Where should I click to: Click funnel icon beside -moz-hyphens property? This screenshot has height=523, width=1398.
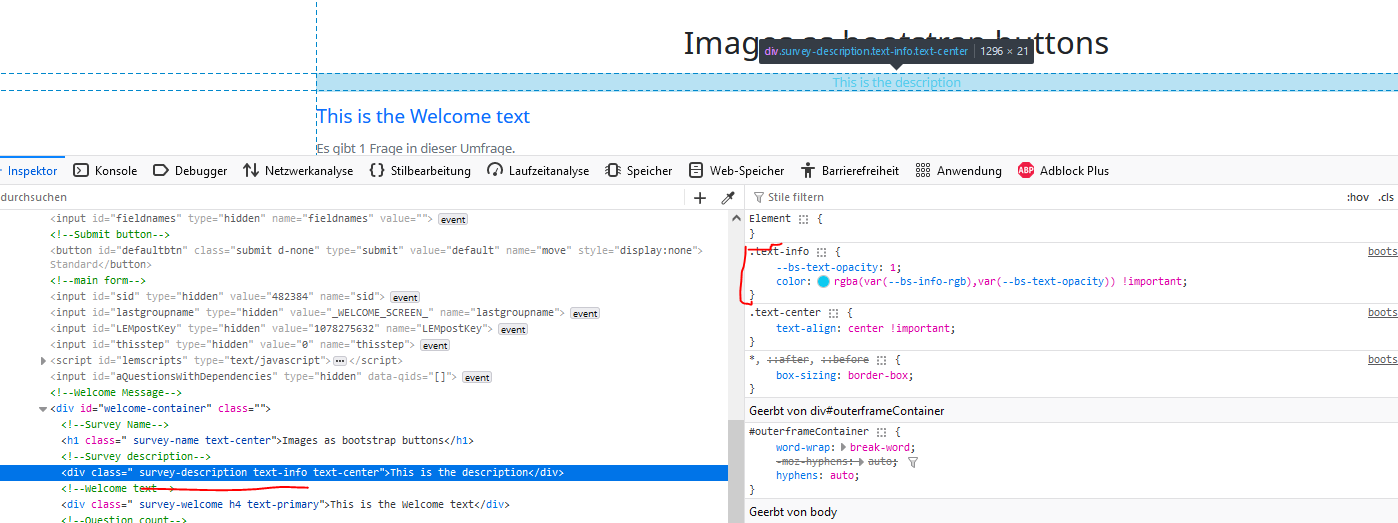912,462
